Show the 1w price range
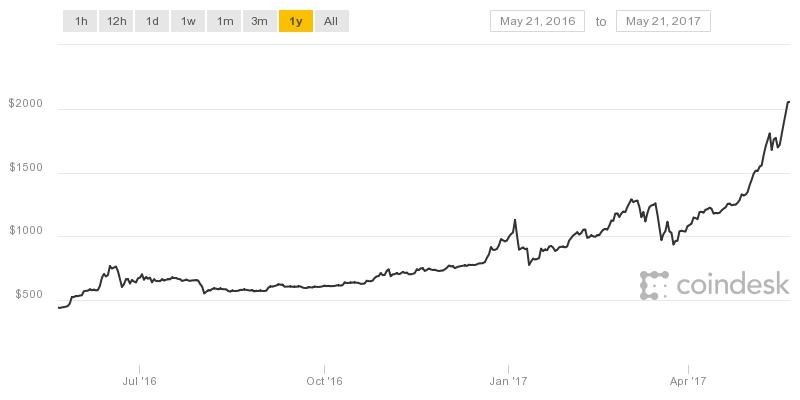 pyautogui.click(x=188, y=21)
